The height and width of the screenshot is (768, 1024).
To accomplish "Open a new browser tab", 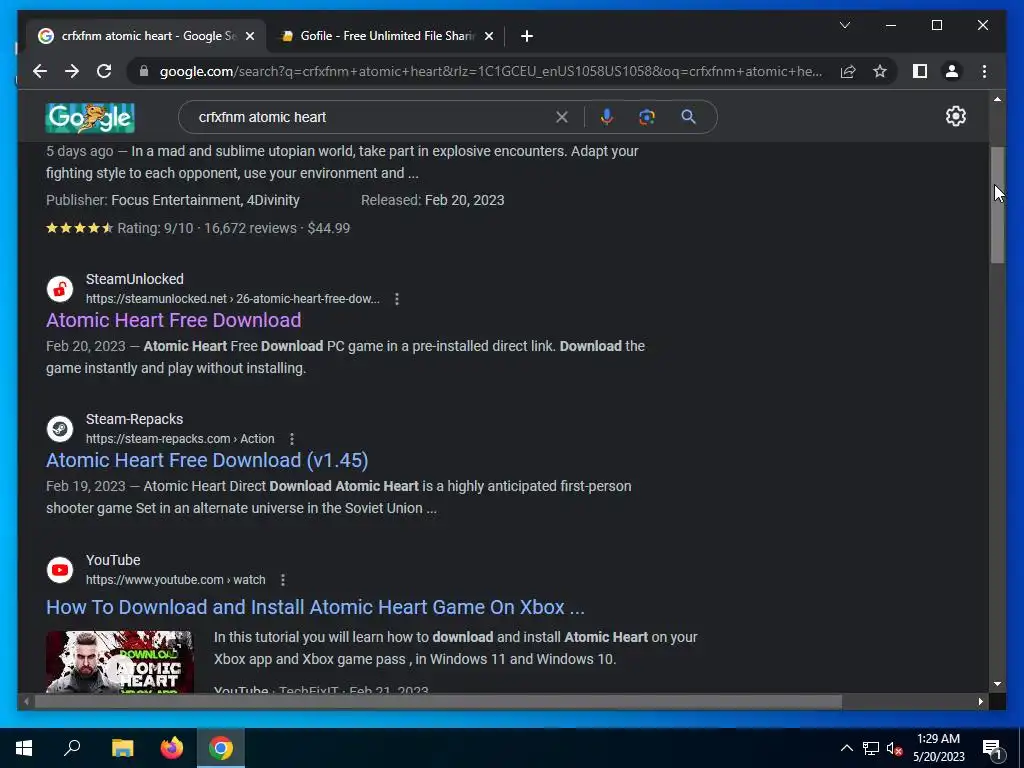I will (526, 36).
